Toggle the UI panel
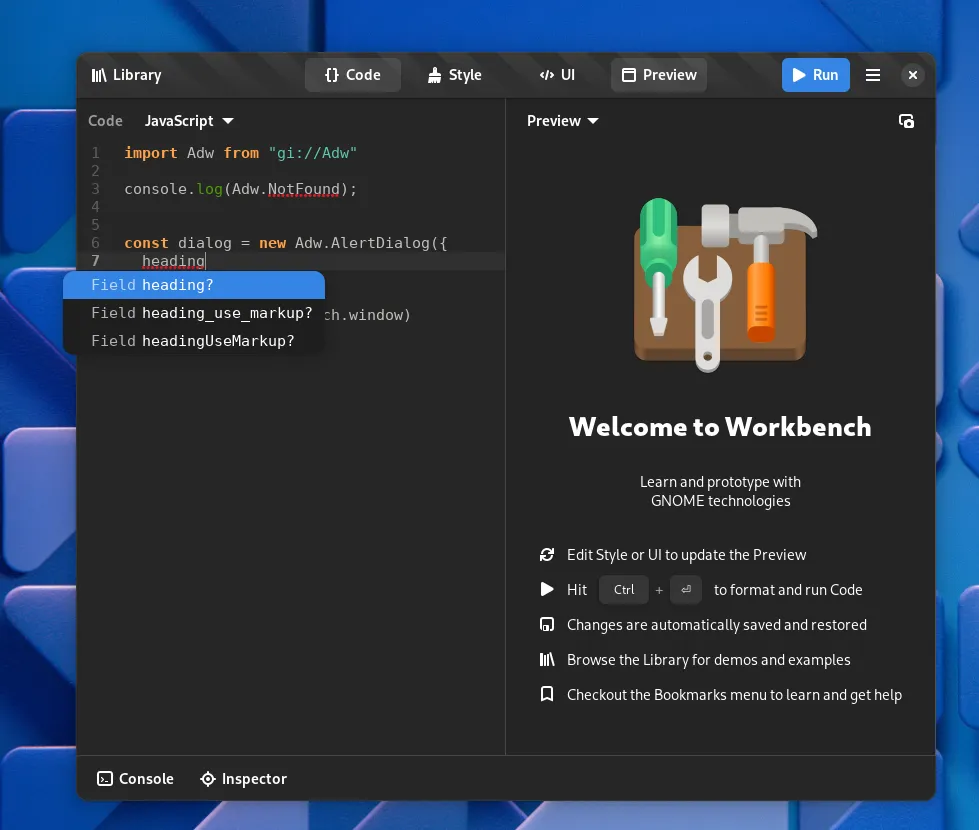Image resolution: width=979 pixels, height=830 pixels. [557, 75]
